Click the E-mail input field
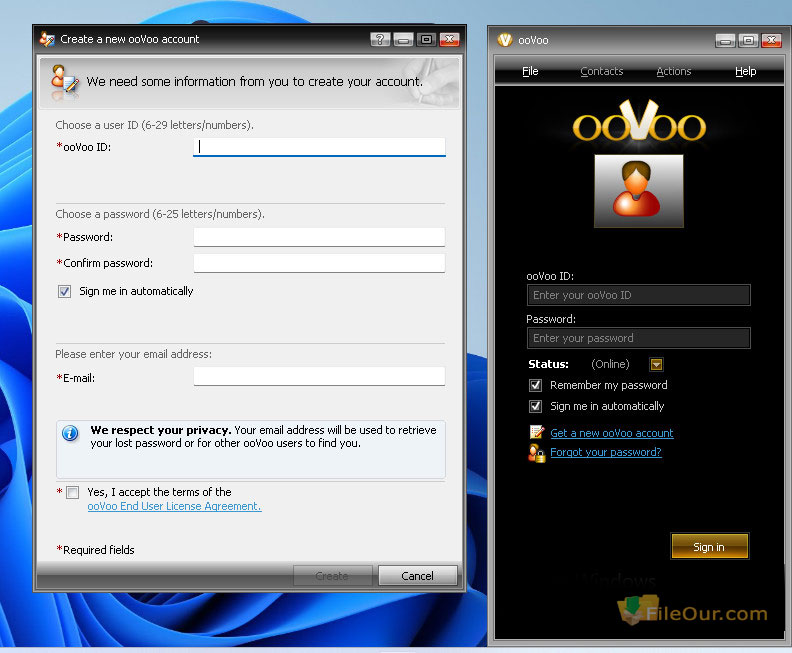This screenshot has height=653, width=792. (319, 376)
